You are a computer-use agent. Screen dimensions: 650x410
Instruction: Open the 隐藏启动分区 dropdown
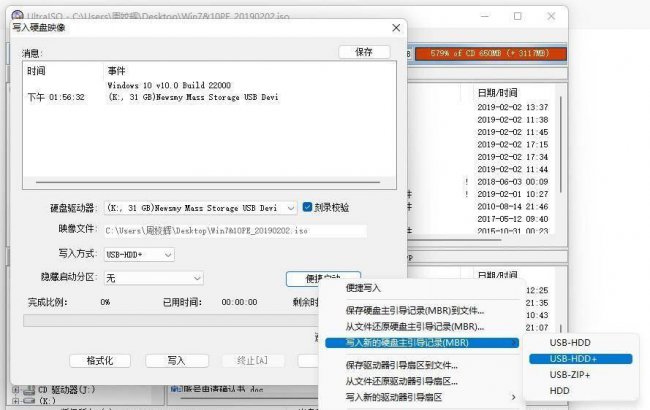tap(197, 278)
